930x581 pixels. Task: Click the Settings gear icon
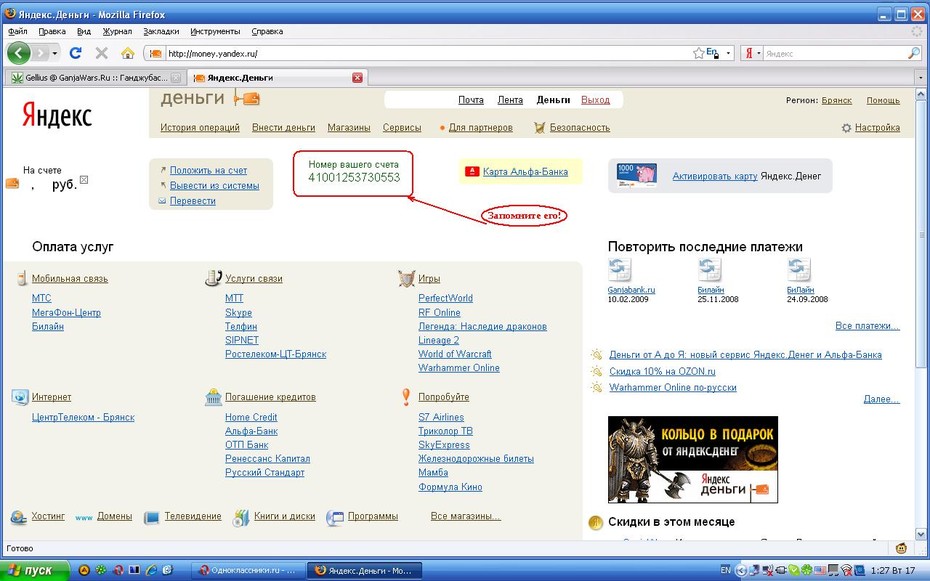tap(846, 128)
